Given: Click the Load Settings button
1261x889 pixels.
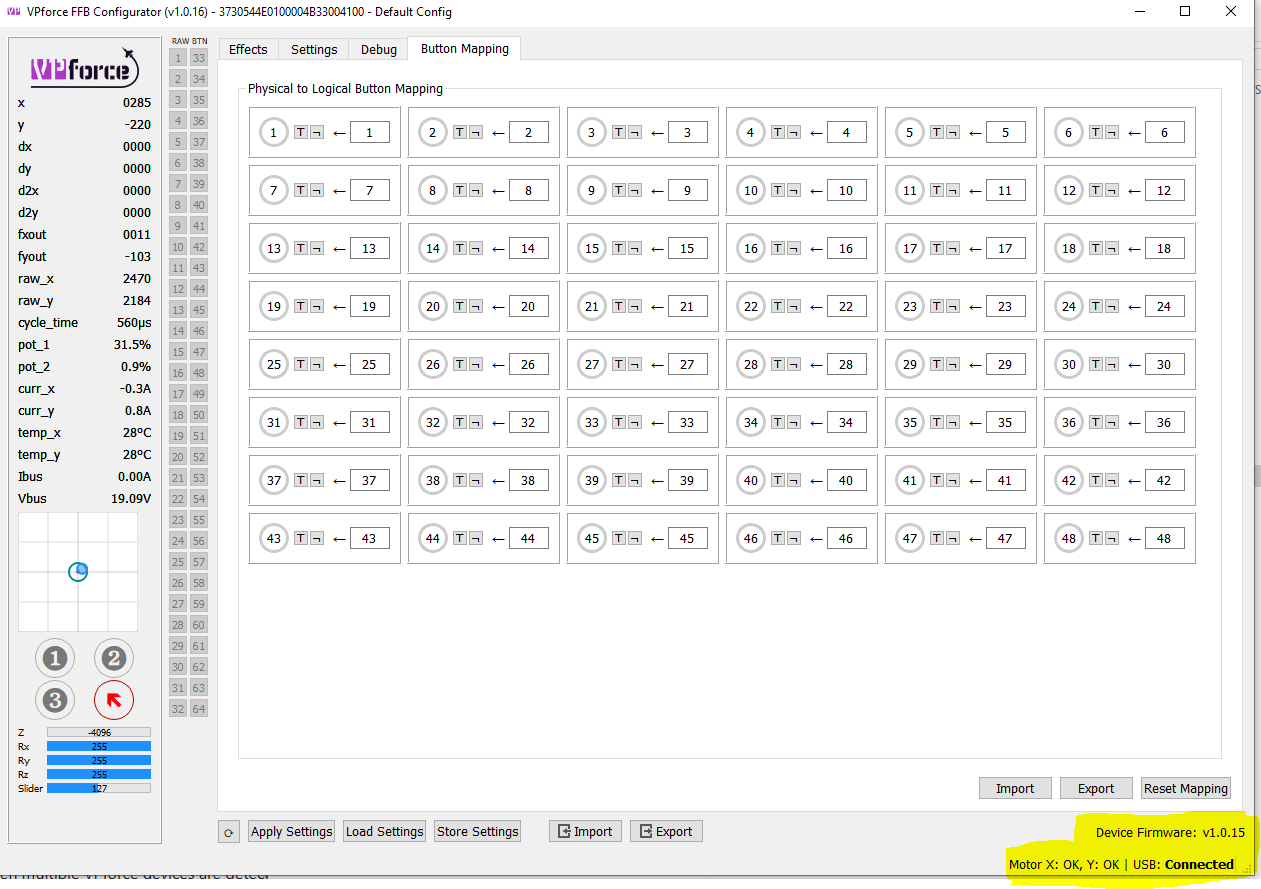Looking at the screenshot, I should (x=385, y=831).
